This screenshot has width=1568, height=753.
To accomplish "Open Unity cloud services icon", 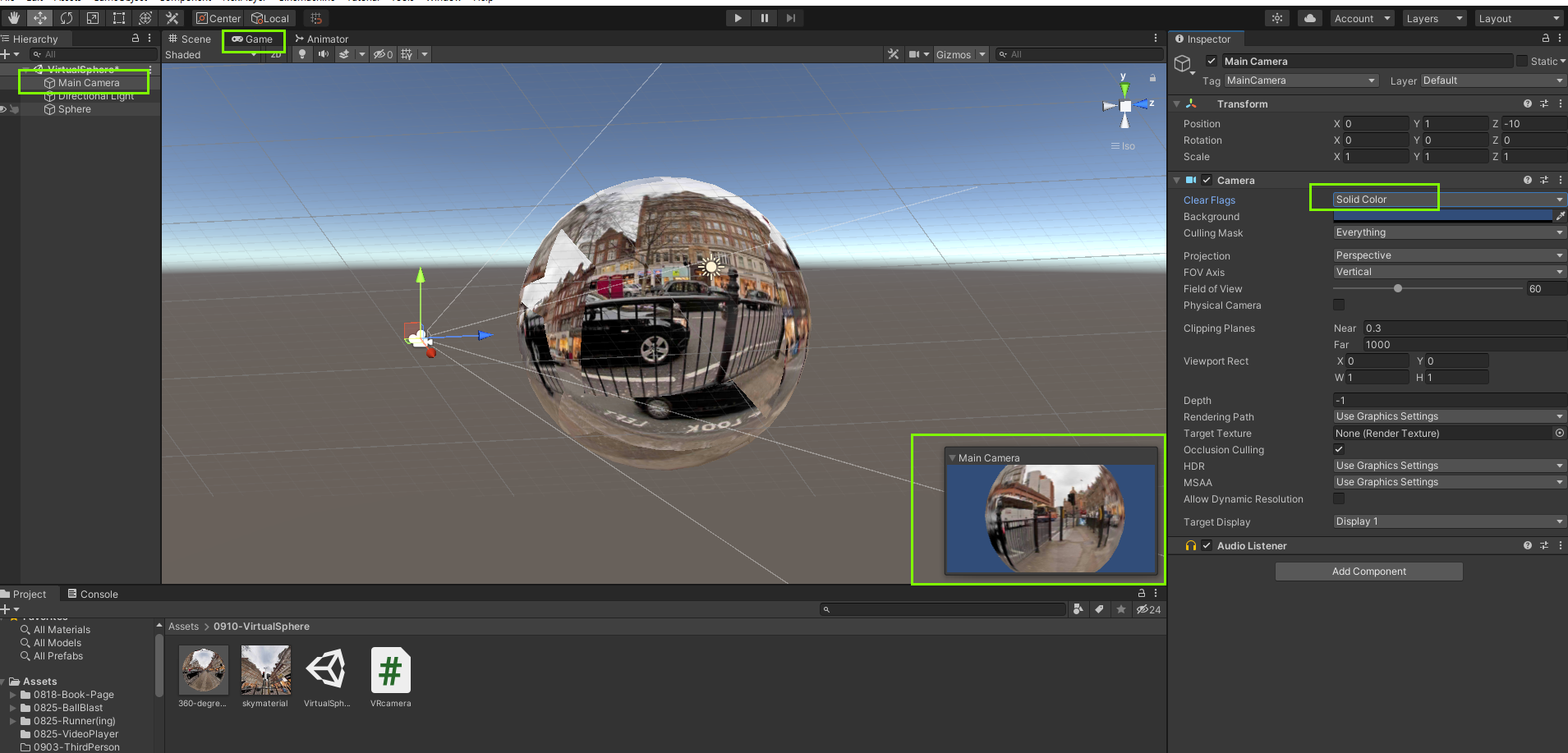I will click(x=1310, y=18).
